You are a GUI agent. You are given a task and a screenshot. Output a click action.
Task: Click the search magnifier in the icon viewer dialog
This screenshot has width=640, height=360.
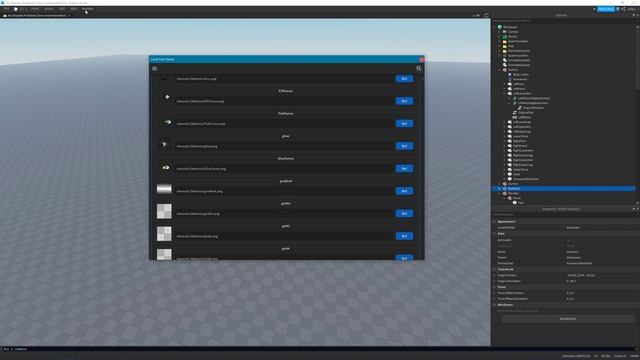coord(419,69)
